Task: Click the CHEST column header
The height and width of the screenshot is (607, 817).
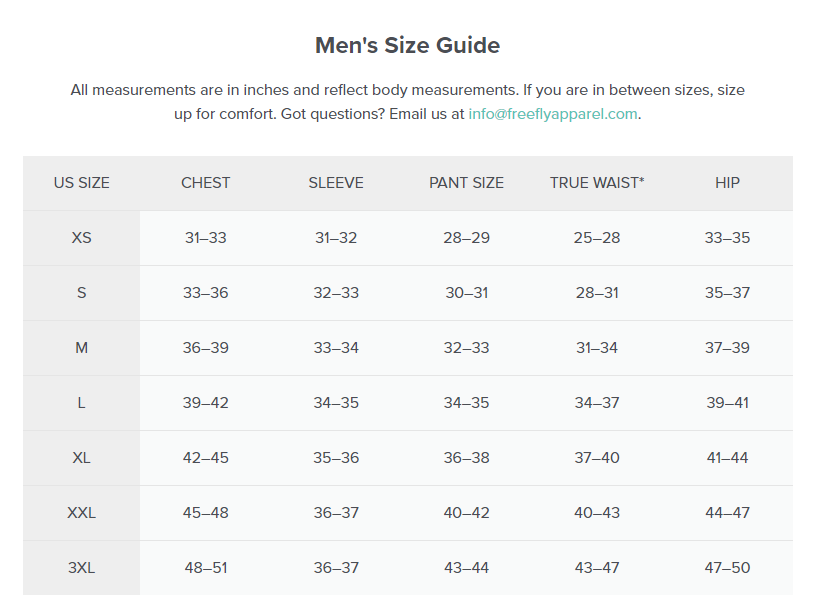Action: (x=206, y=183)
